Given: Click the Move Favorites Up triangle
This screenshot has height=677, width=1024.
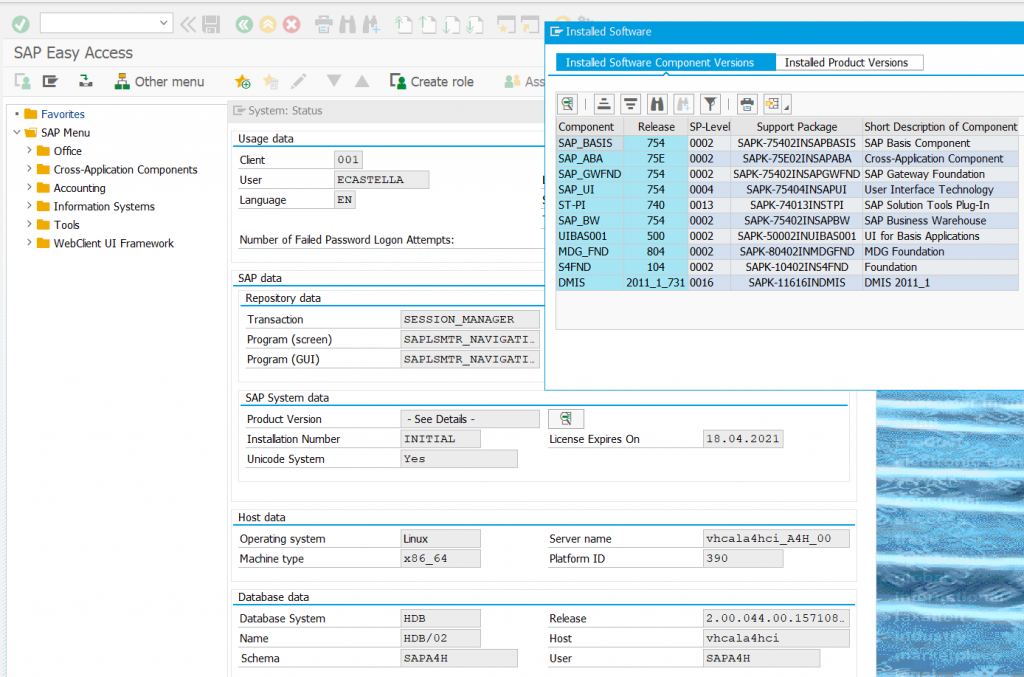Looking at the screenshot, I should tap(362, 81).
